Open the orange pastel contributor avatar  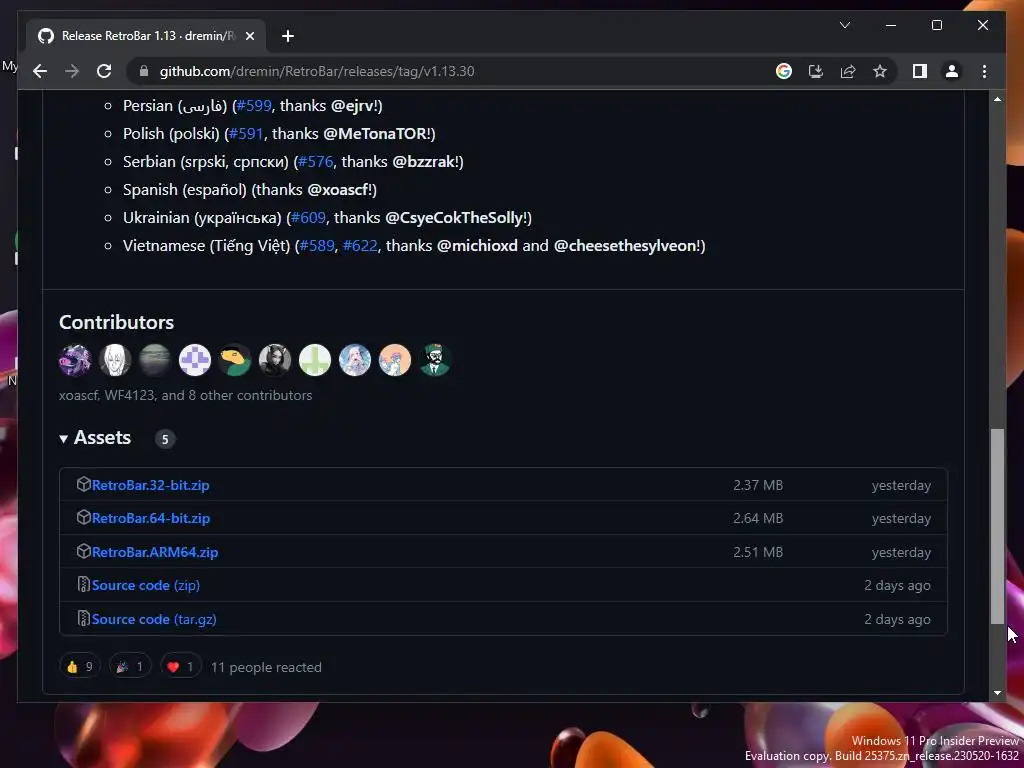coord(394,360)
